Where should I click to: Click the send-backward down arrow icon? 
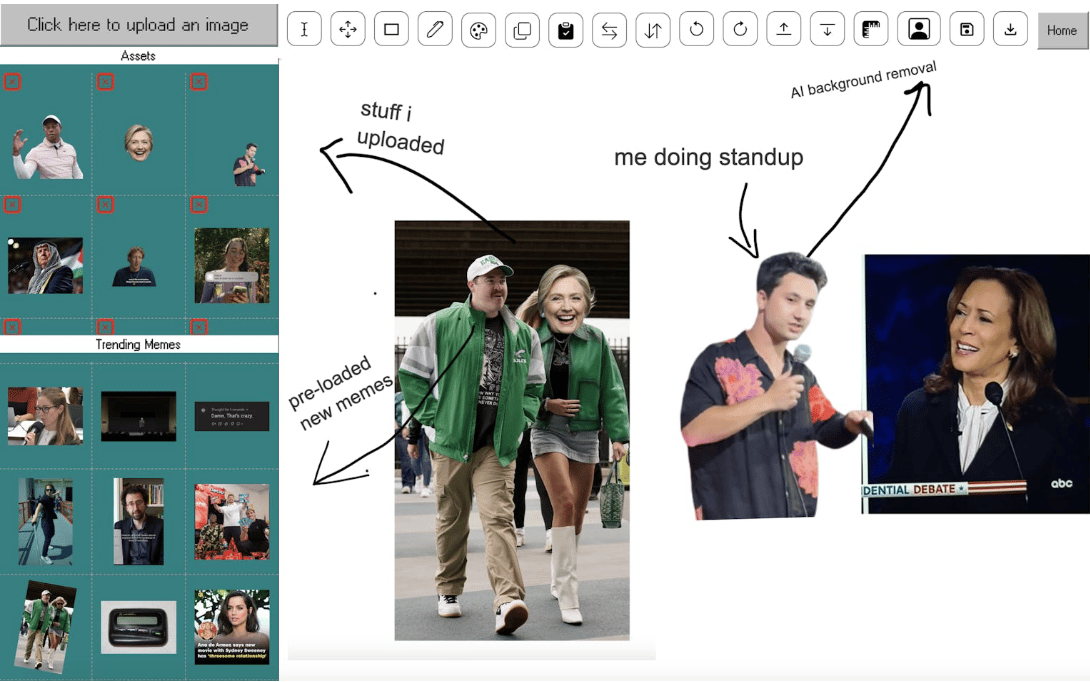pos(827,29)
